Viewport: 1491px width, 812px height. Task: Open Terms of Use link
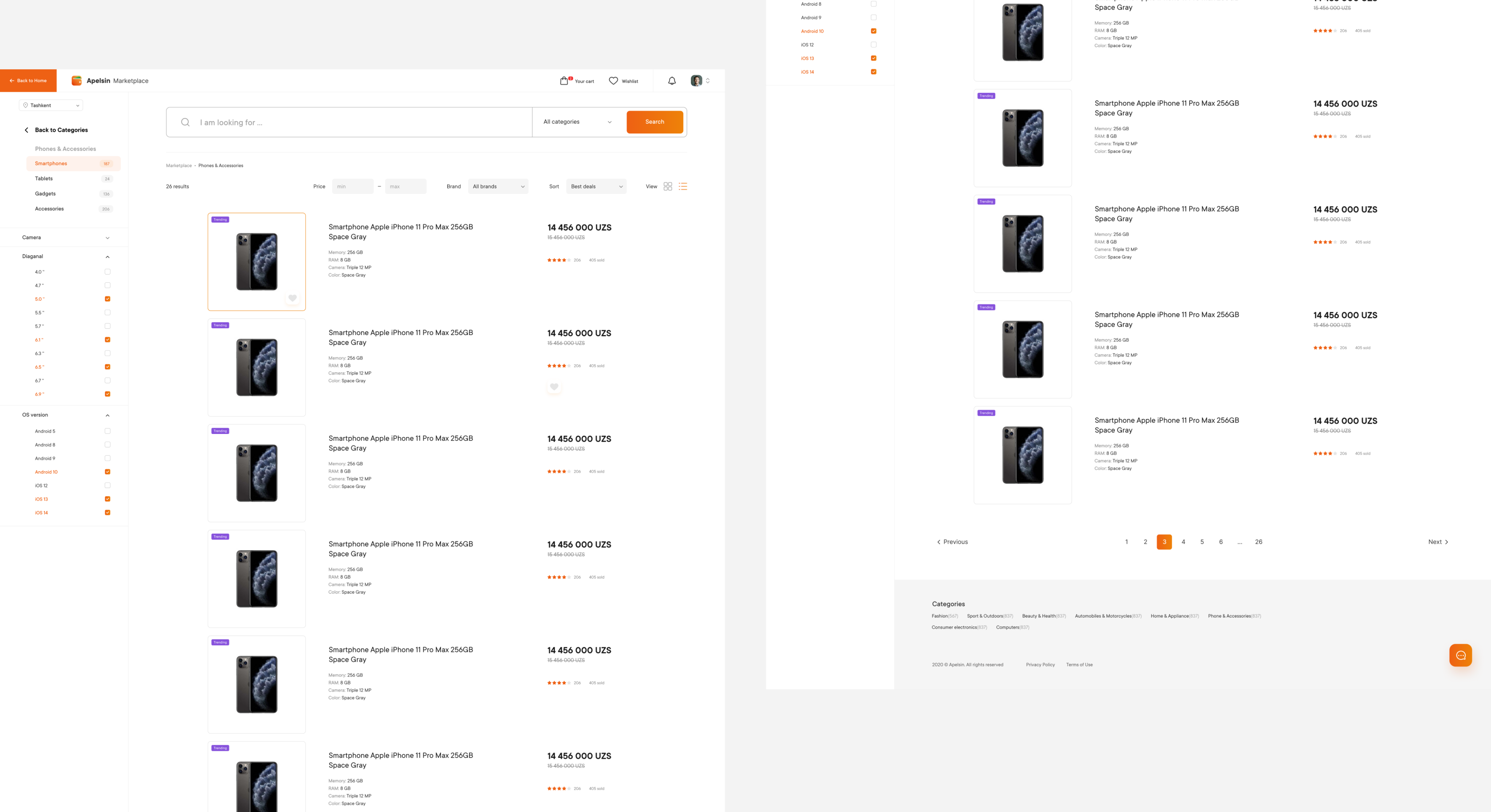click(1079, 664)
